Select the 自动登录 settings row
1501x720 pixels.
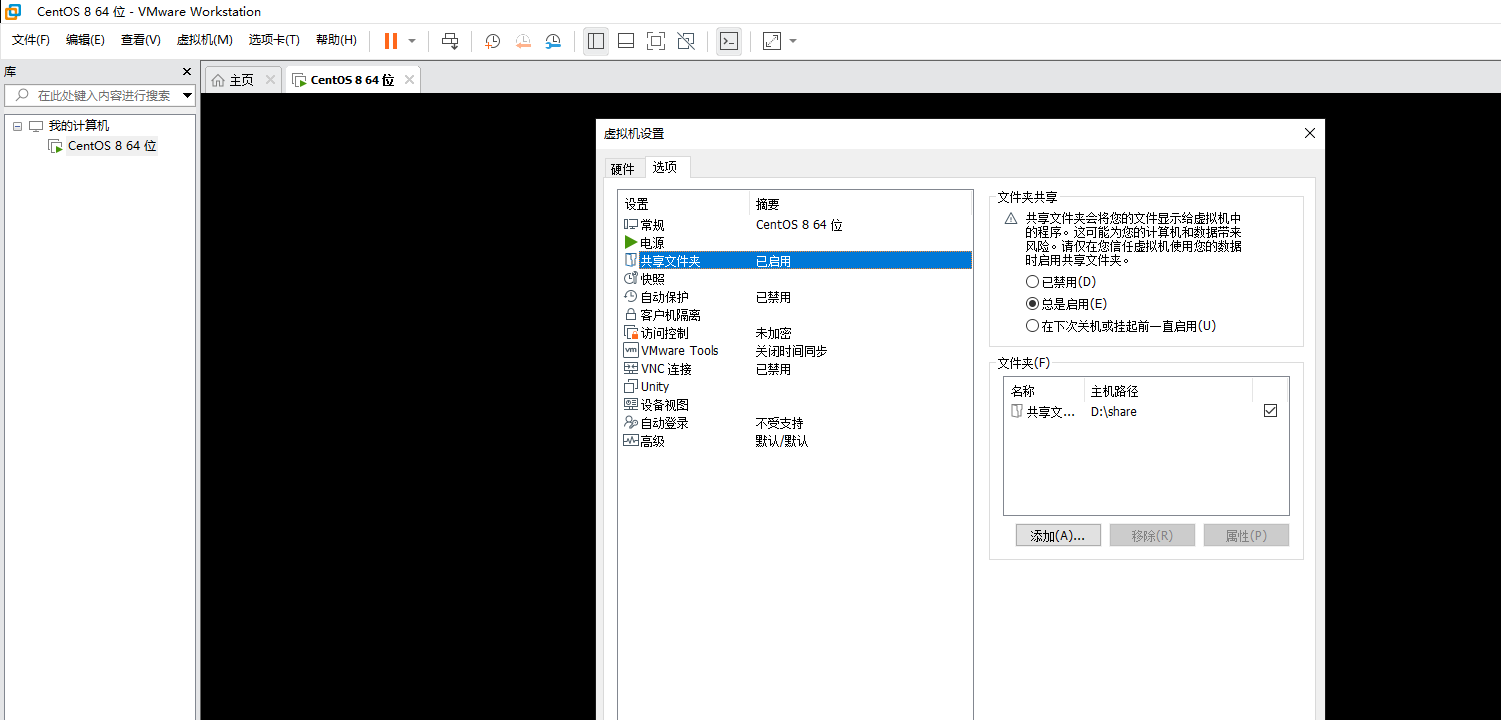tap(795, 423)
